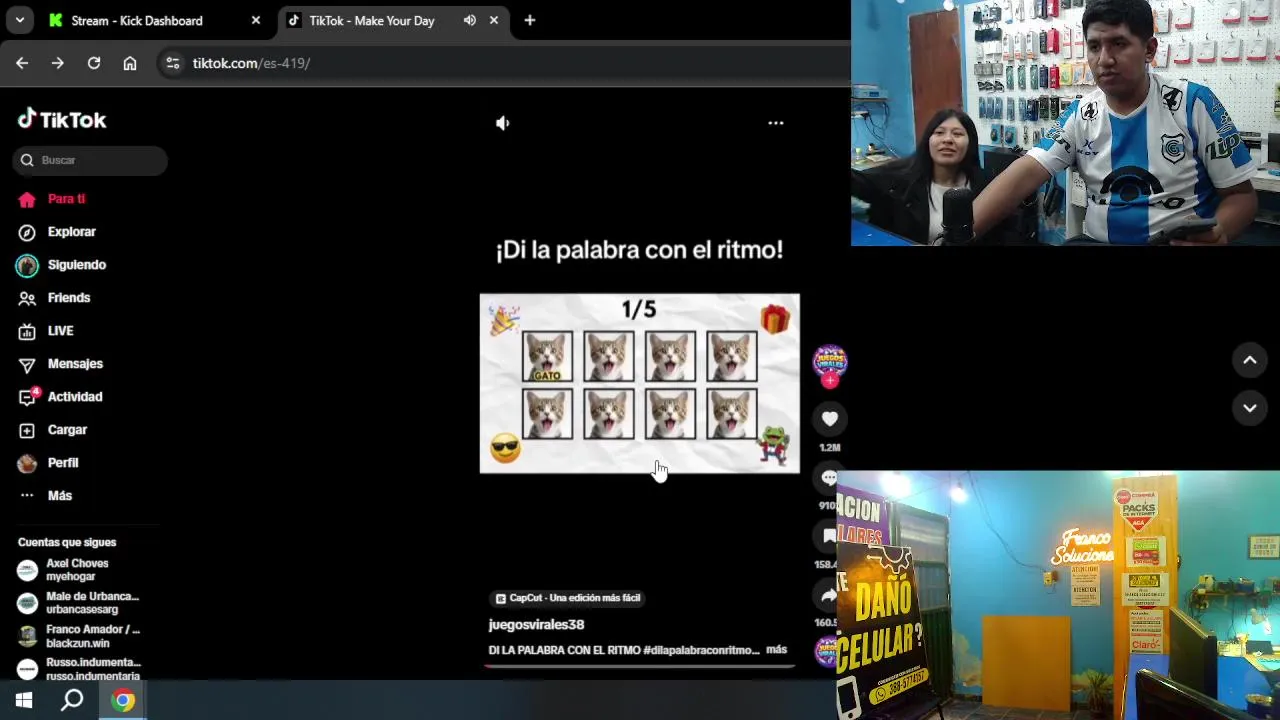Click the GATO cat video thumbnail
Screen dimensions: 1280x720
547,356
